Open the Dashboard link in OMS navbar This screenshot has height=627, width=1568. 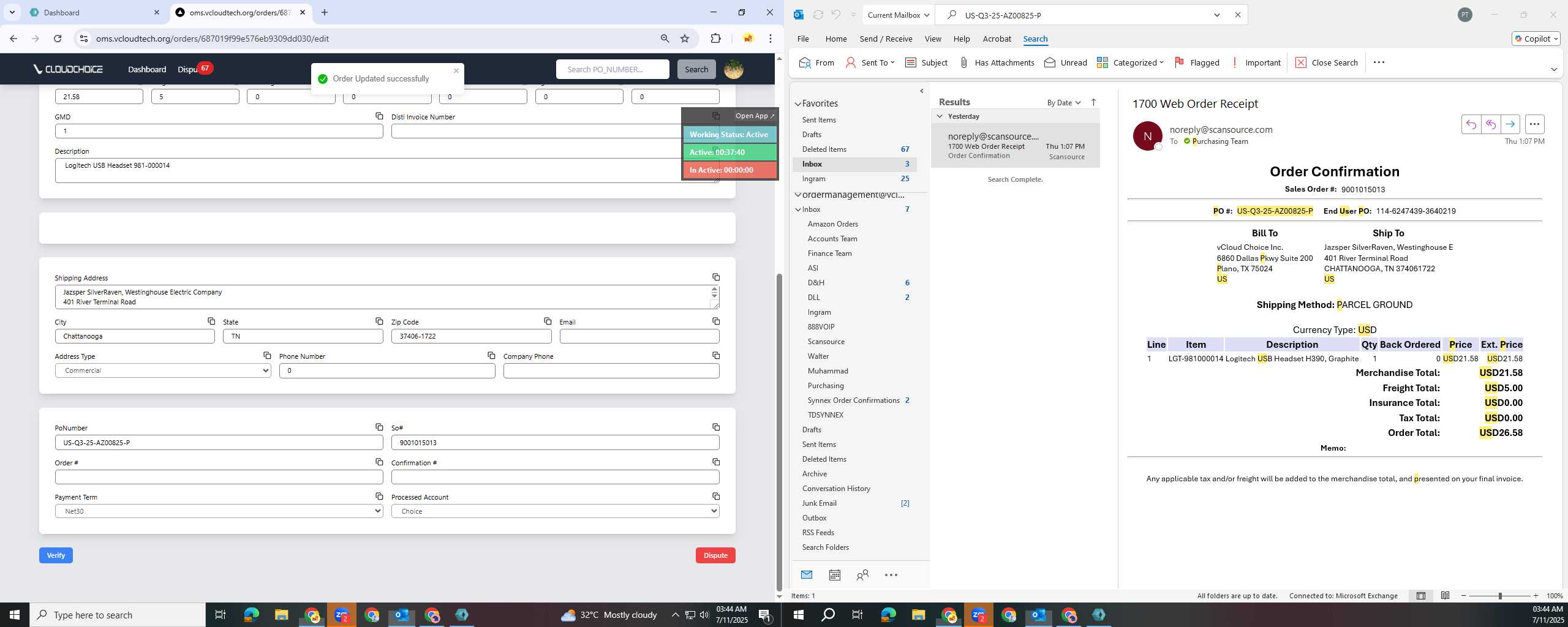coord(147,69)
